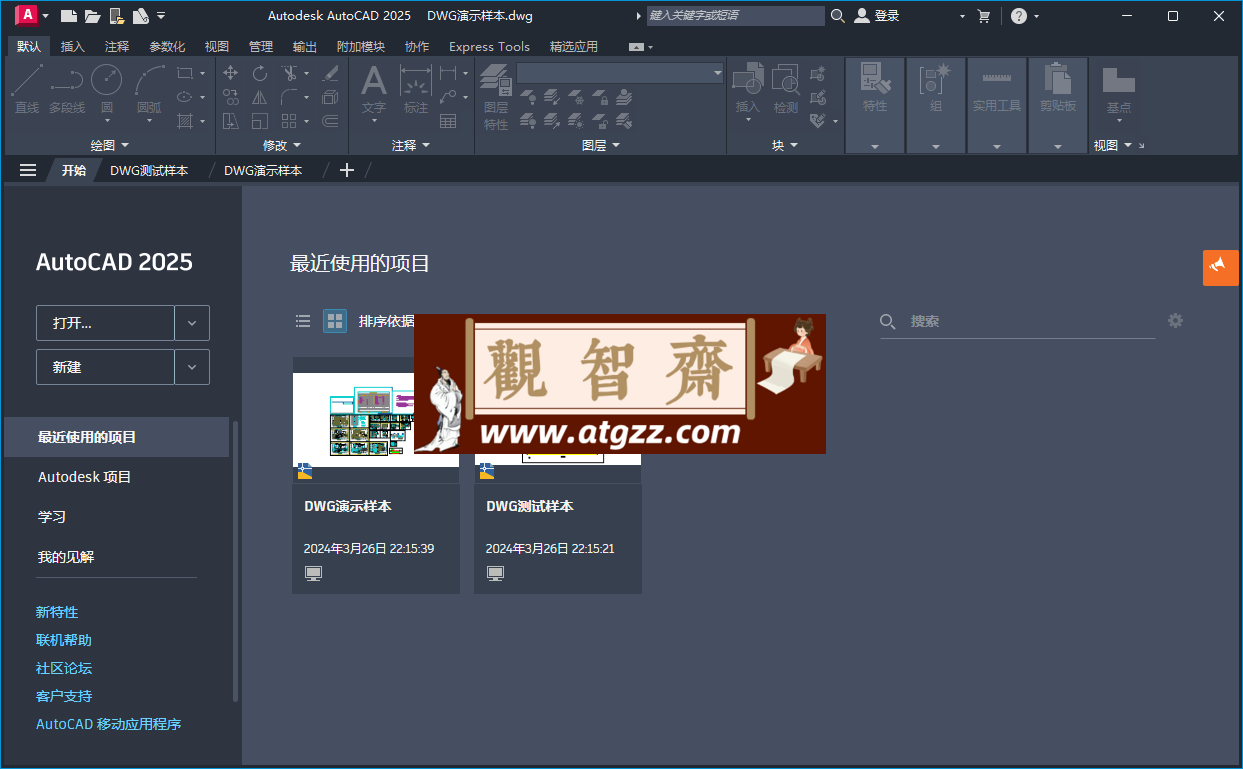Select the Trim scissors tool

click(x=289, y=73)
